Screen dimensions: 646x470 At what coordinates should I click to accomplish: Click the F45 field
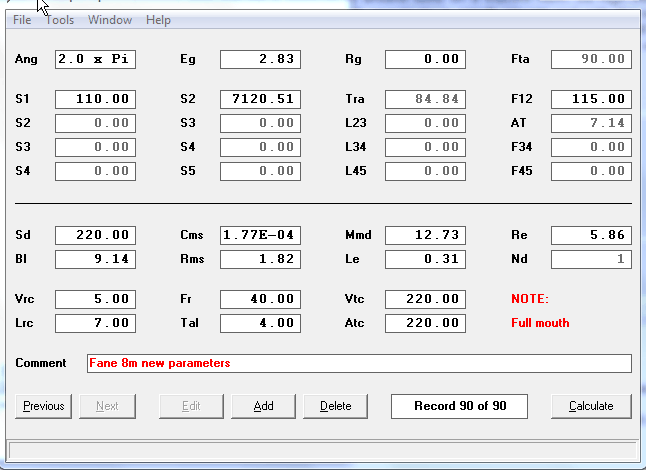[591, 171]
